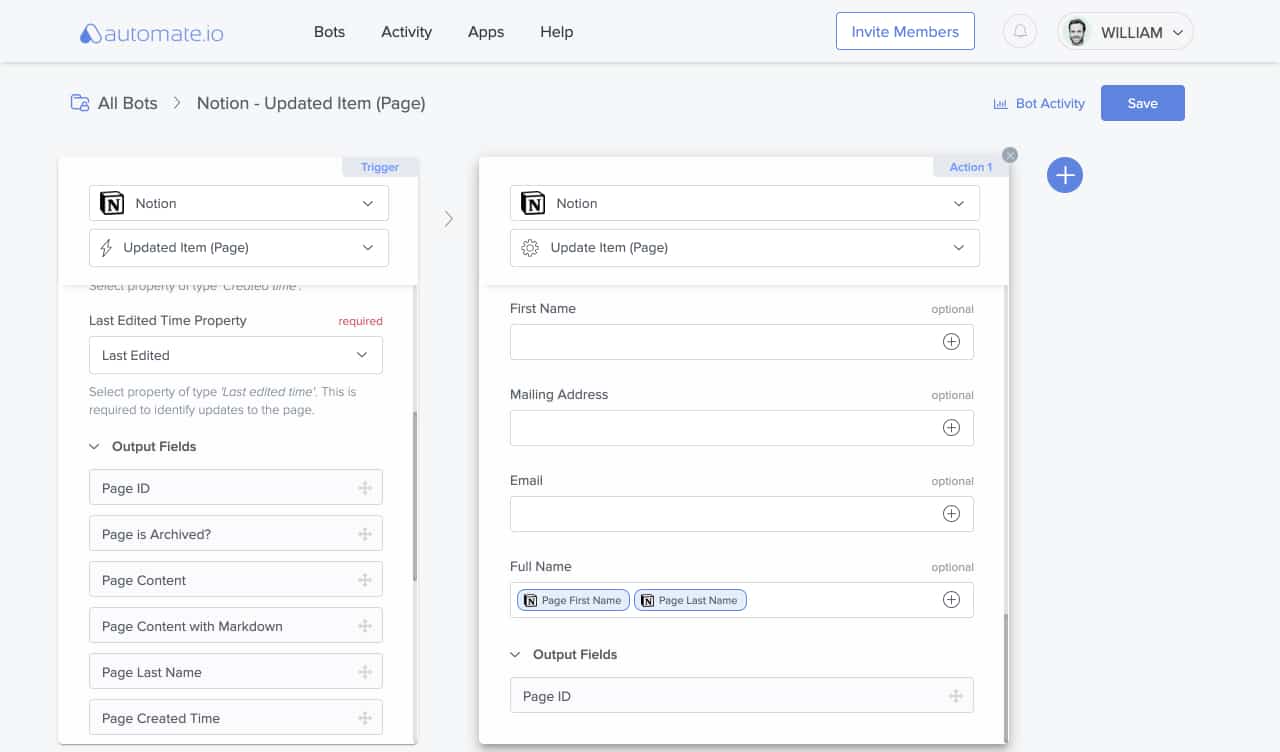Click the Notion icon in the Trigger card
Image resolution: width=1280 pixels, height=752 pixels.
click(112, 203)
